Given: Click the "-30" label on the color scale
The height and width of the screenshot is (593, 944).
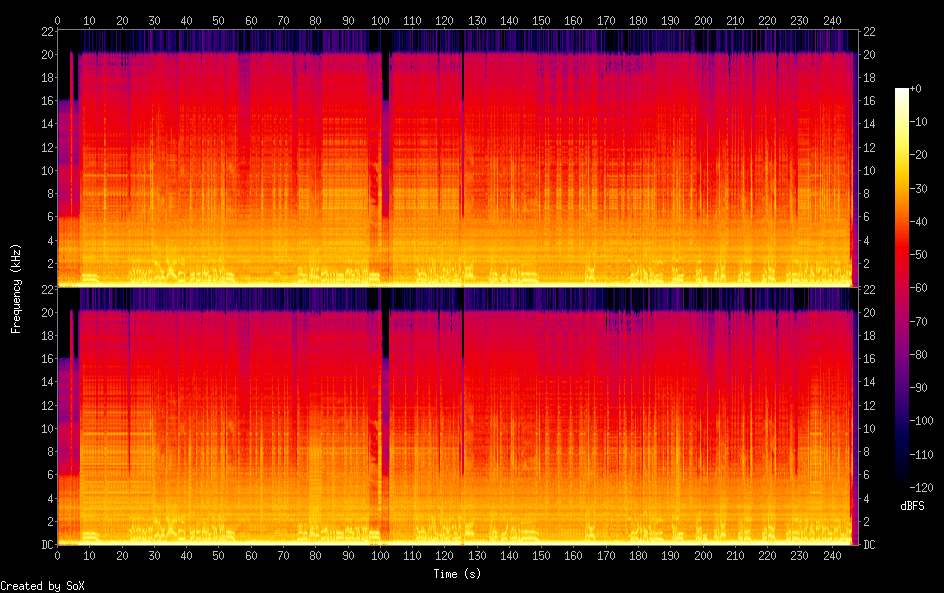Looking at the screenshot, I should point(919,190).
